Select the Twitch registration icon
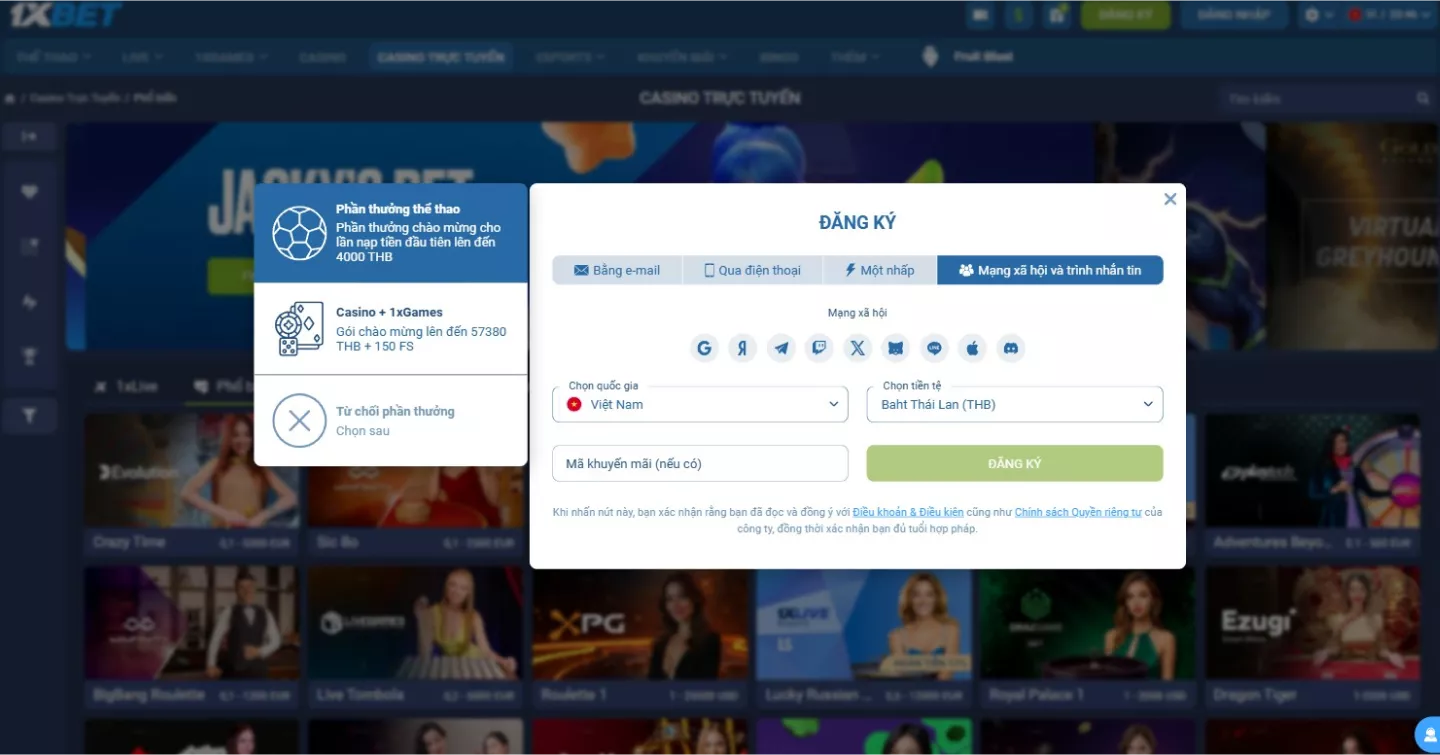 point(819,348)
